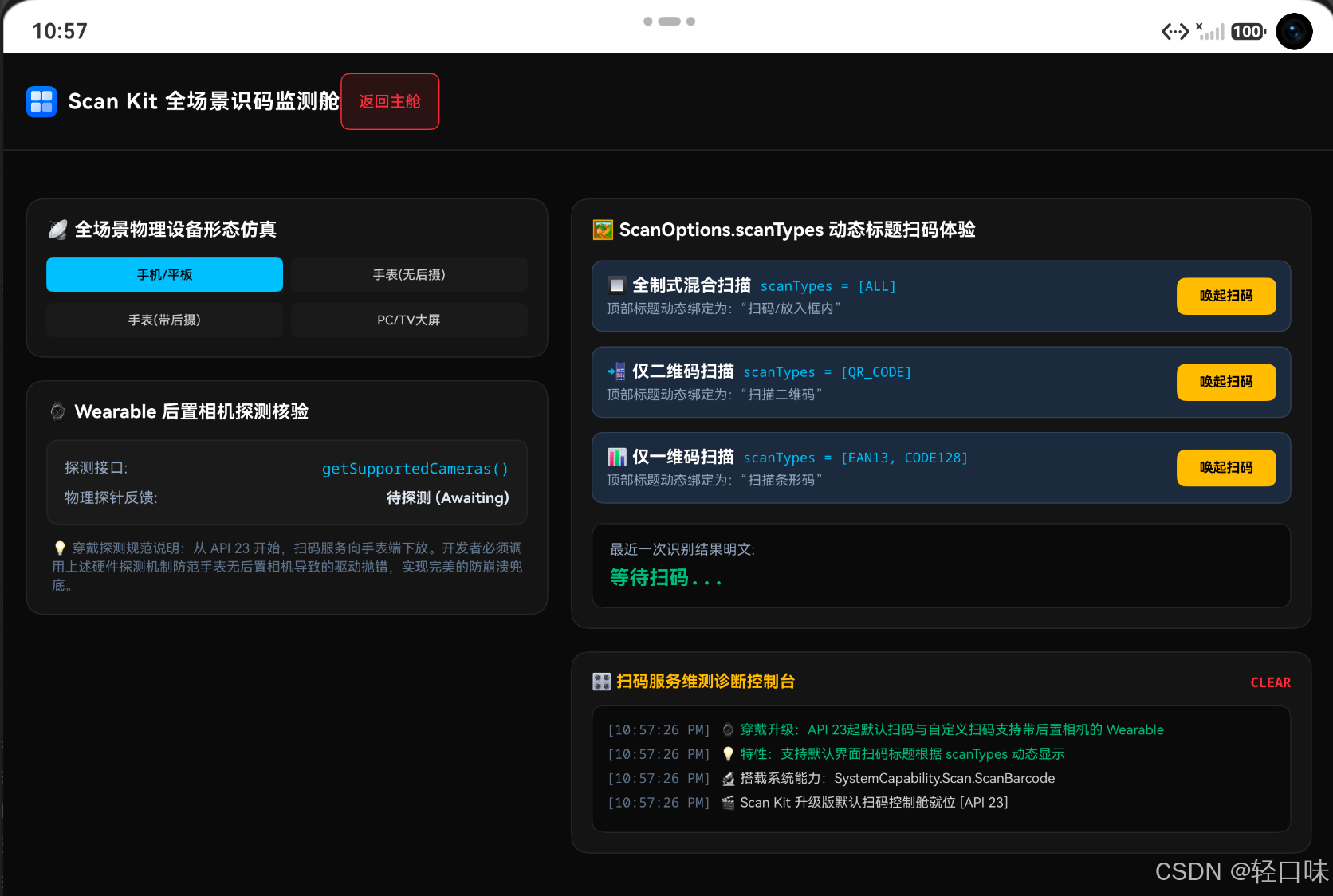The width and height of the screenshot is (1333, 896).
Task: Click the scanTypes = [EAN13, CODE128] text
Action: 855,458
